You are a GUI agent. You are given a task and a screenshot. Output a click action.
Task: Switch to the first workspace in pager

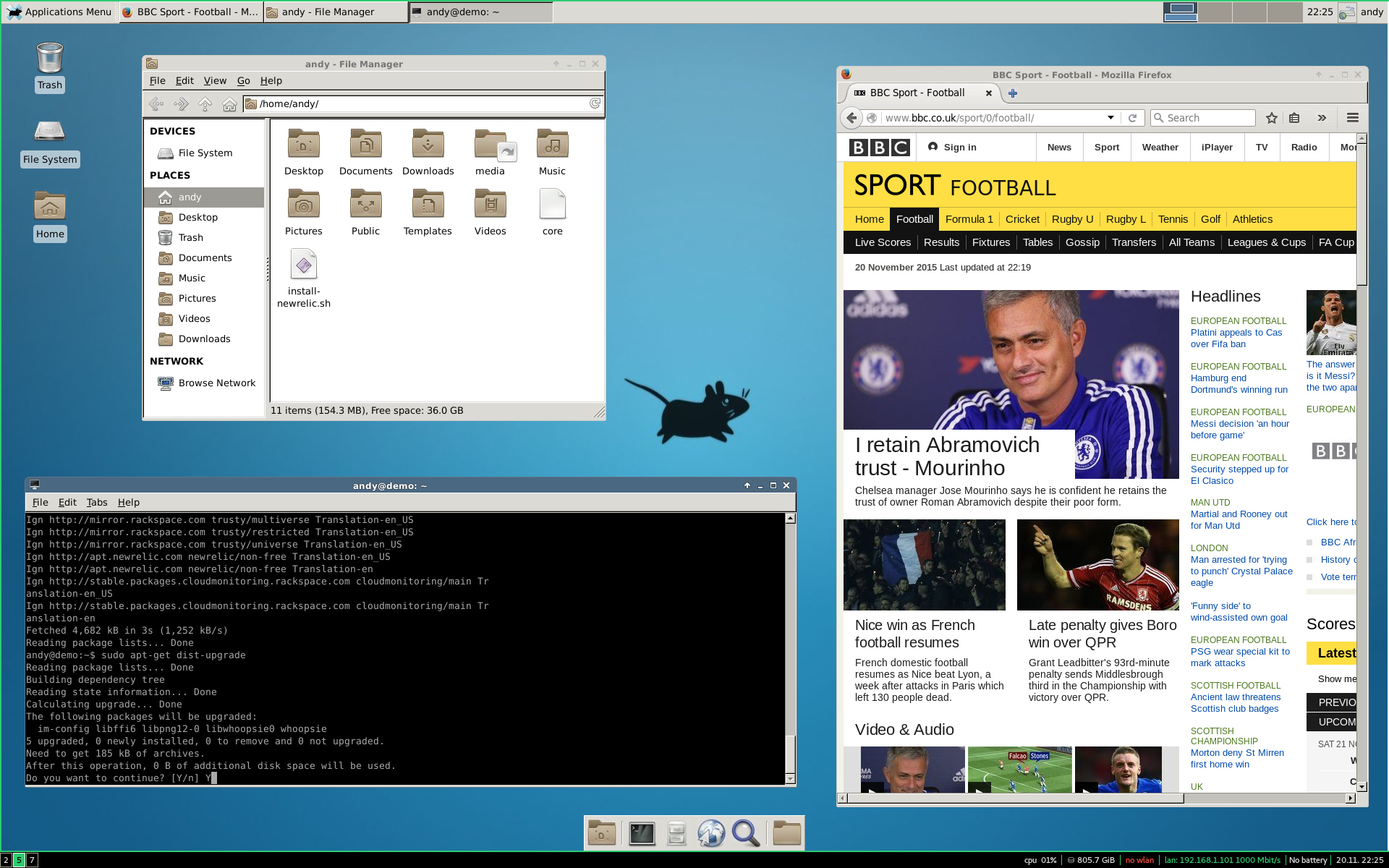(x=1181, y=12)
